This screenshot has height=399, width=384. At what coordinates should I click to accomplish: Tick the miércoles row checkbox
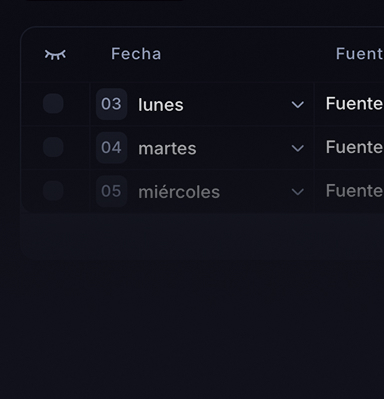(x=53, y=191)
